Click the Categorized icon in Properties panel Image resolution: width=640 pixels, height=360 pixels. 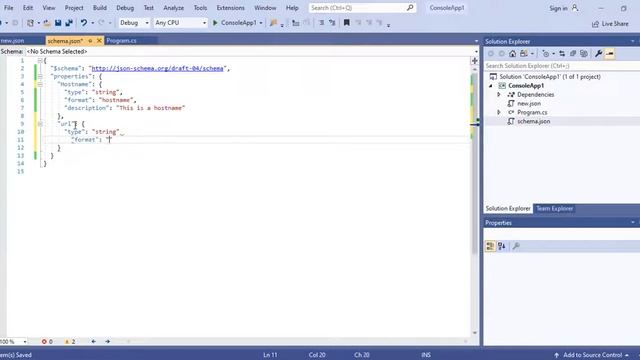490,246
